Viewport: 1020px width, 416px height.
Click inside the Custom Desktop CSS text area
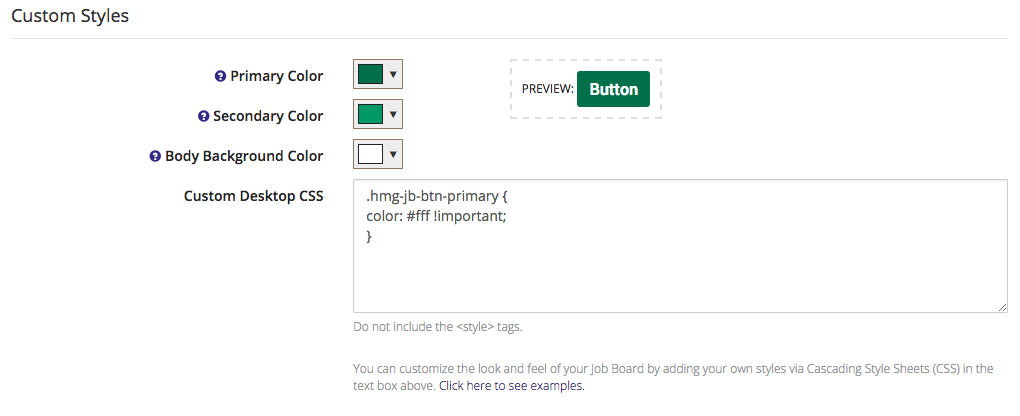(x=680, y=246)
